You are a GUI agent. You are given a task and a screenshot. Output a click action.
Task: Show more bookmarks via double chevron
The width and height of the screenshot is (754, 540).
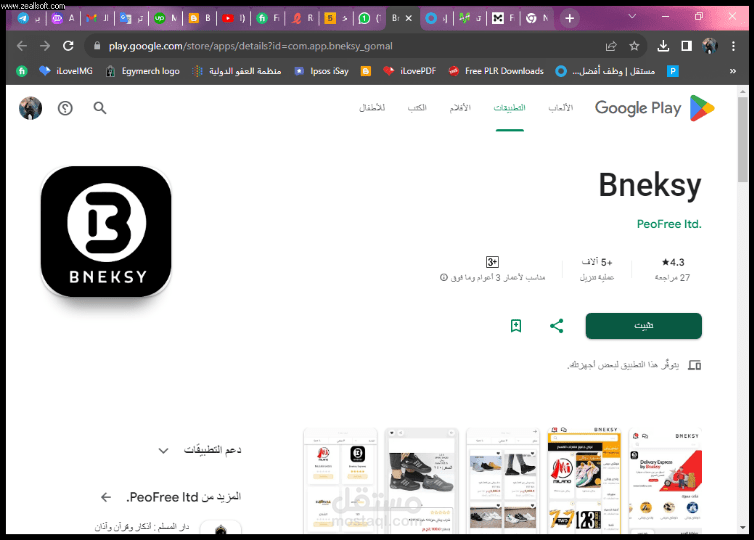coord(733,71)
